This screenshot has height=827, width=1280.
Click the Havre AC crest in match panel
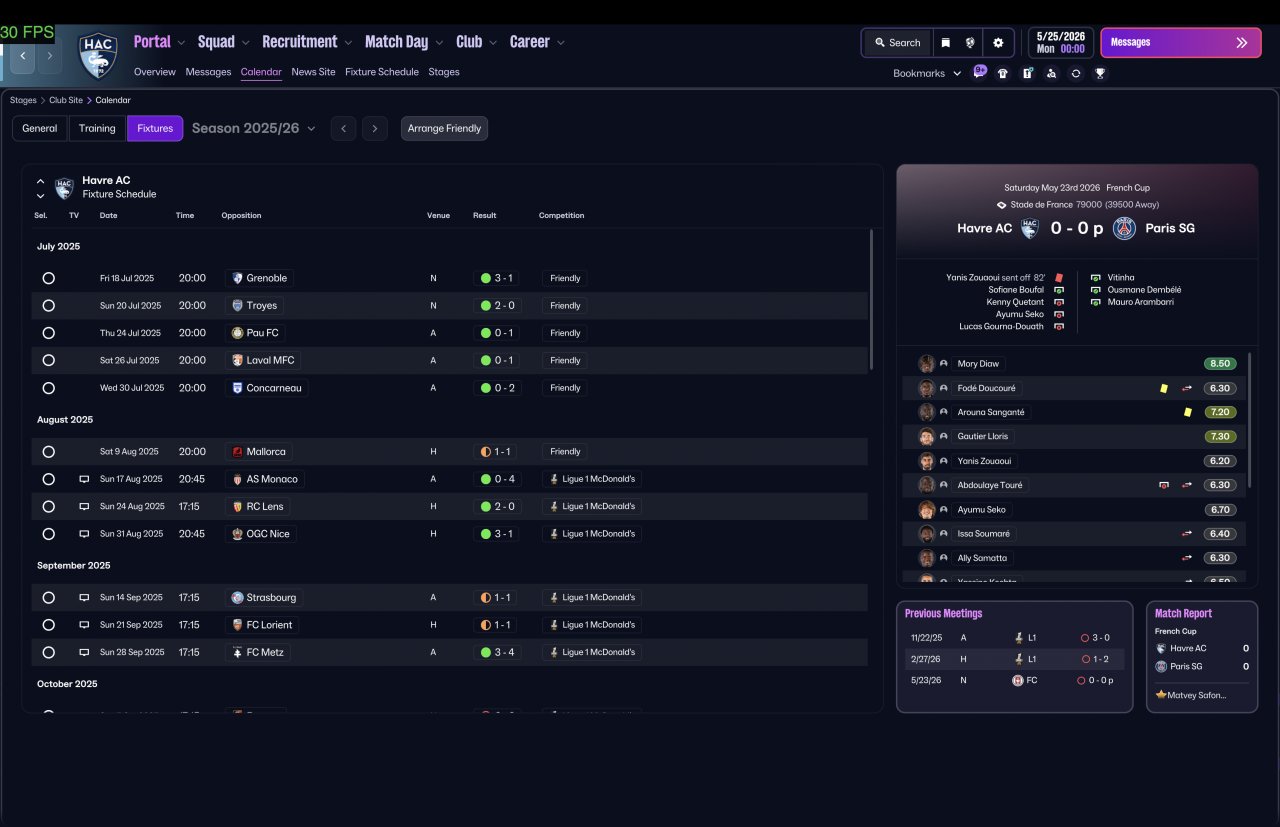(1029, 228)
